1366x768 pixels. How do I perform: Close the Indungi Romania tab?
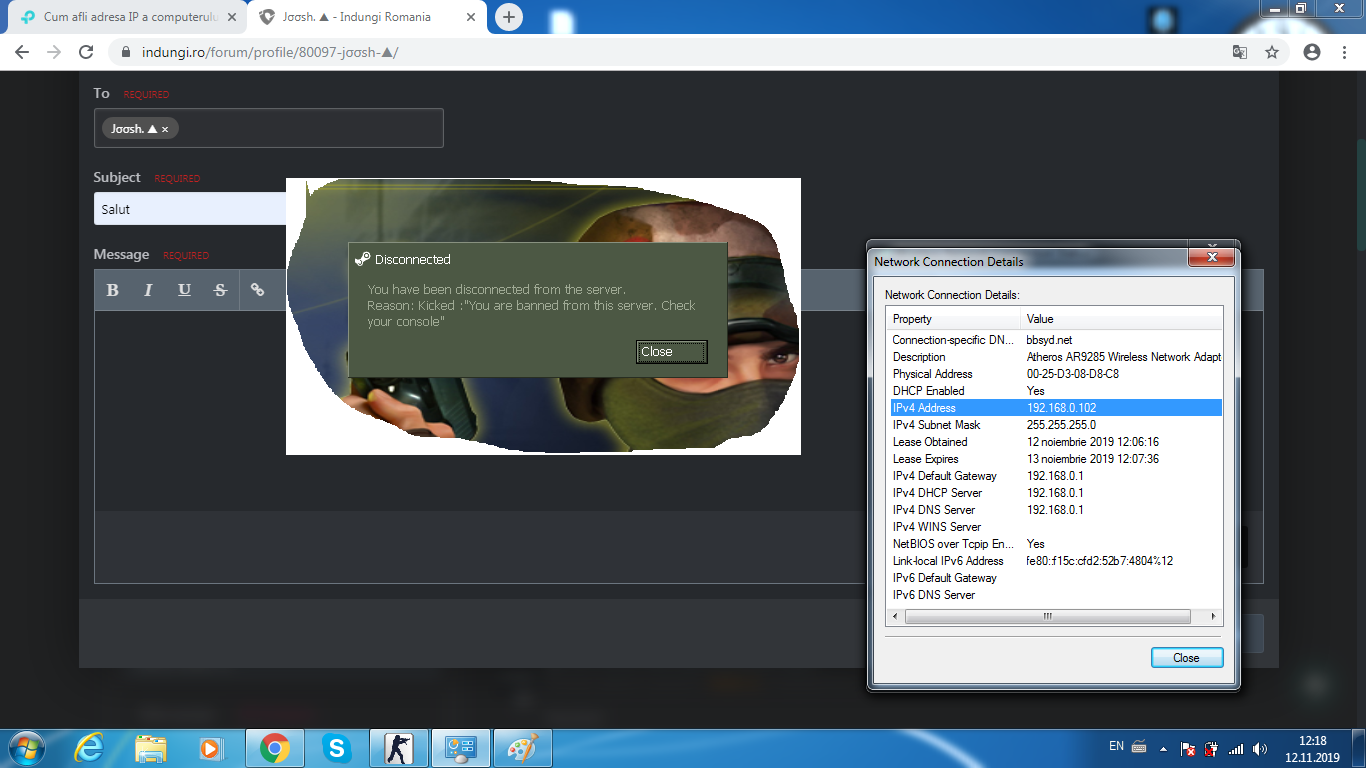(x=469, y=17)
